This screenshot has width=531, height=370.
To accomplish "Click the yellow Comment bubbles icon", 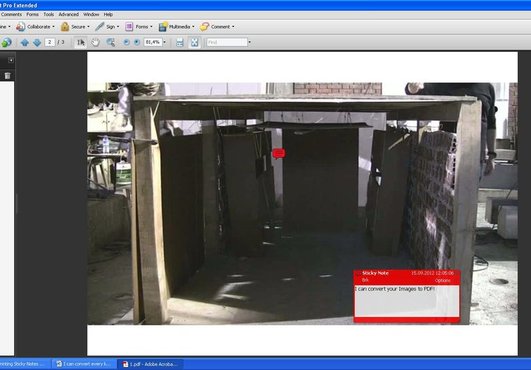I will click(204, 26).
